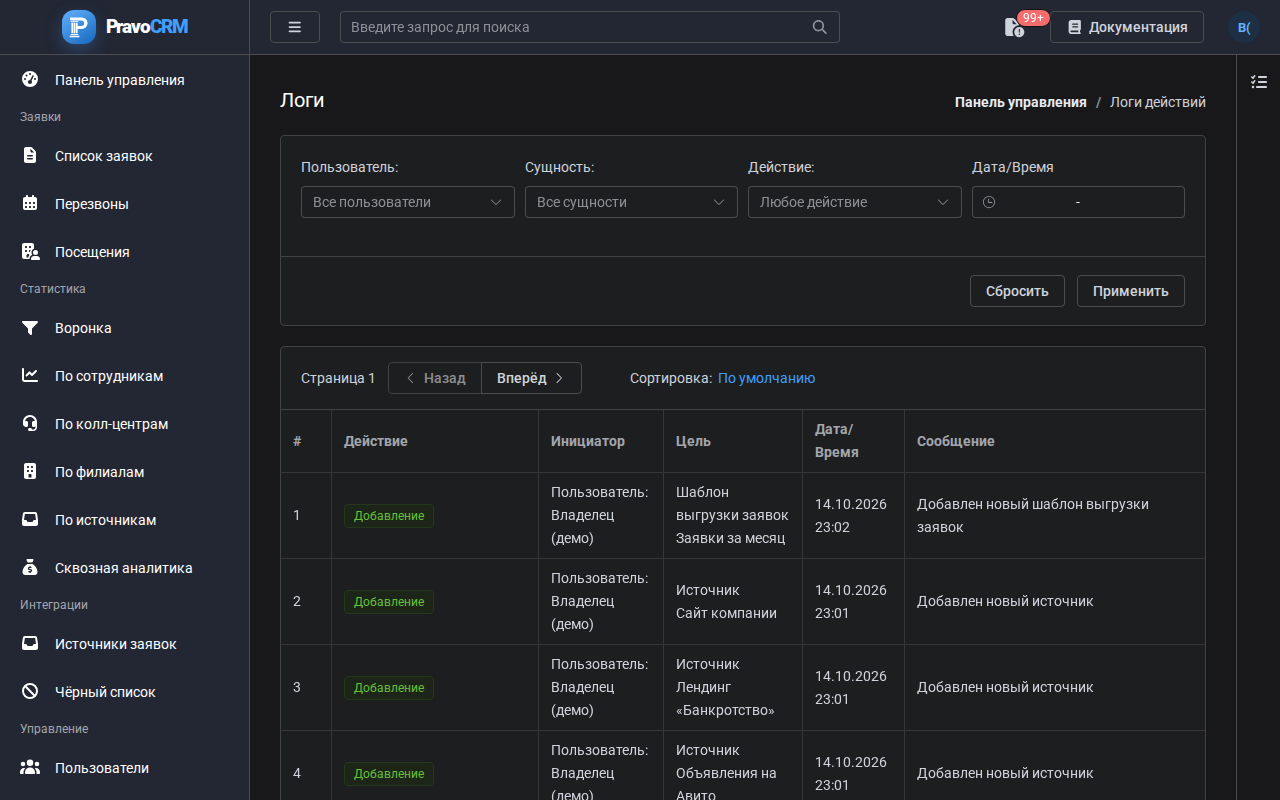
Task: Click the Логи page title
Action: (x=302, y=100)
